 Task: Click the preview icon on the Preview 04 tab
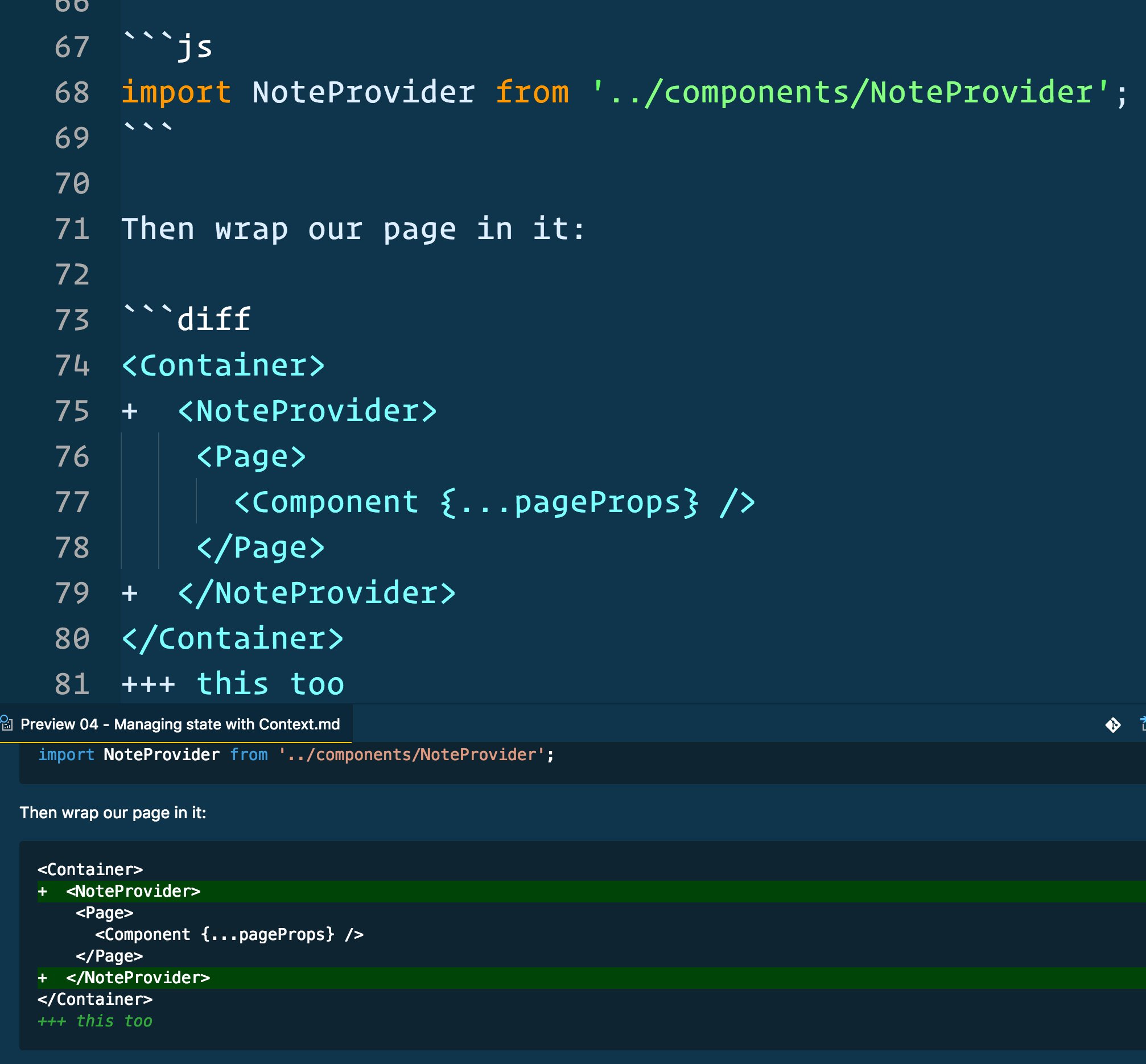(7, 723)
